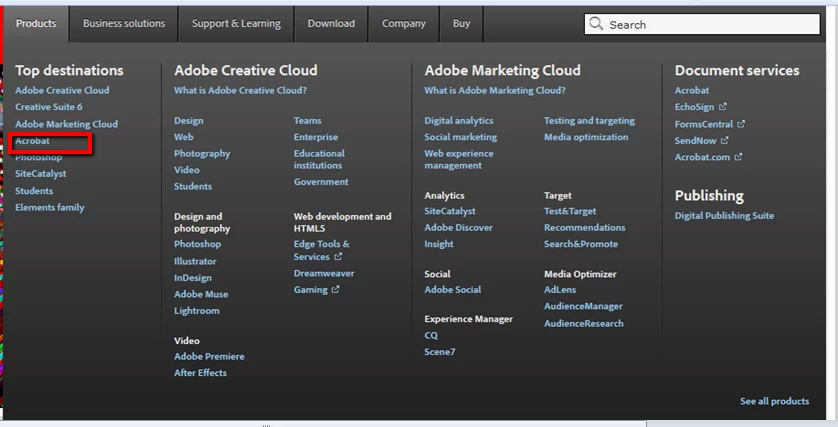Open the Recommendations link
Screen dimensions: 838x427
(585, 228)
